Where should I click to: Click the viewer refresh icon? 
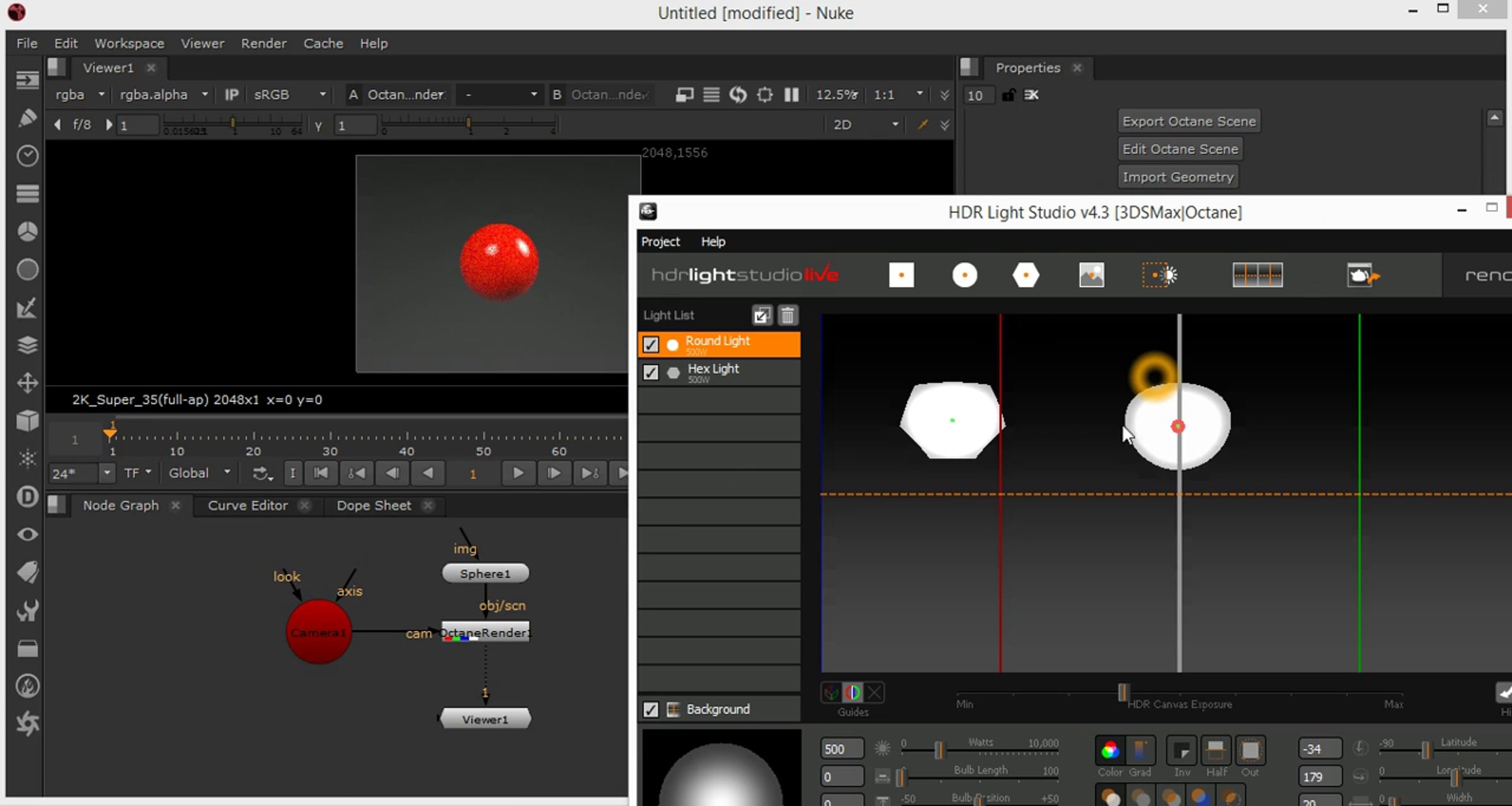738,95
